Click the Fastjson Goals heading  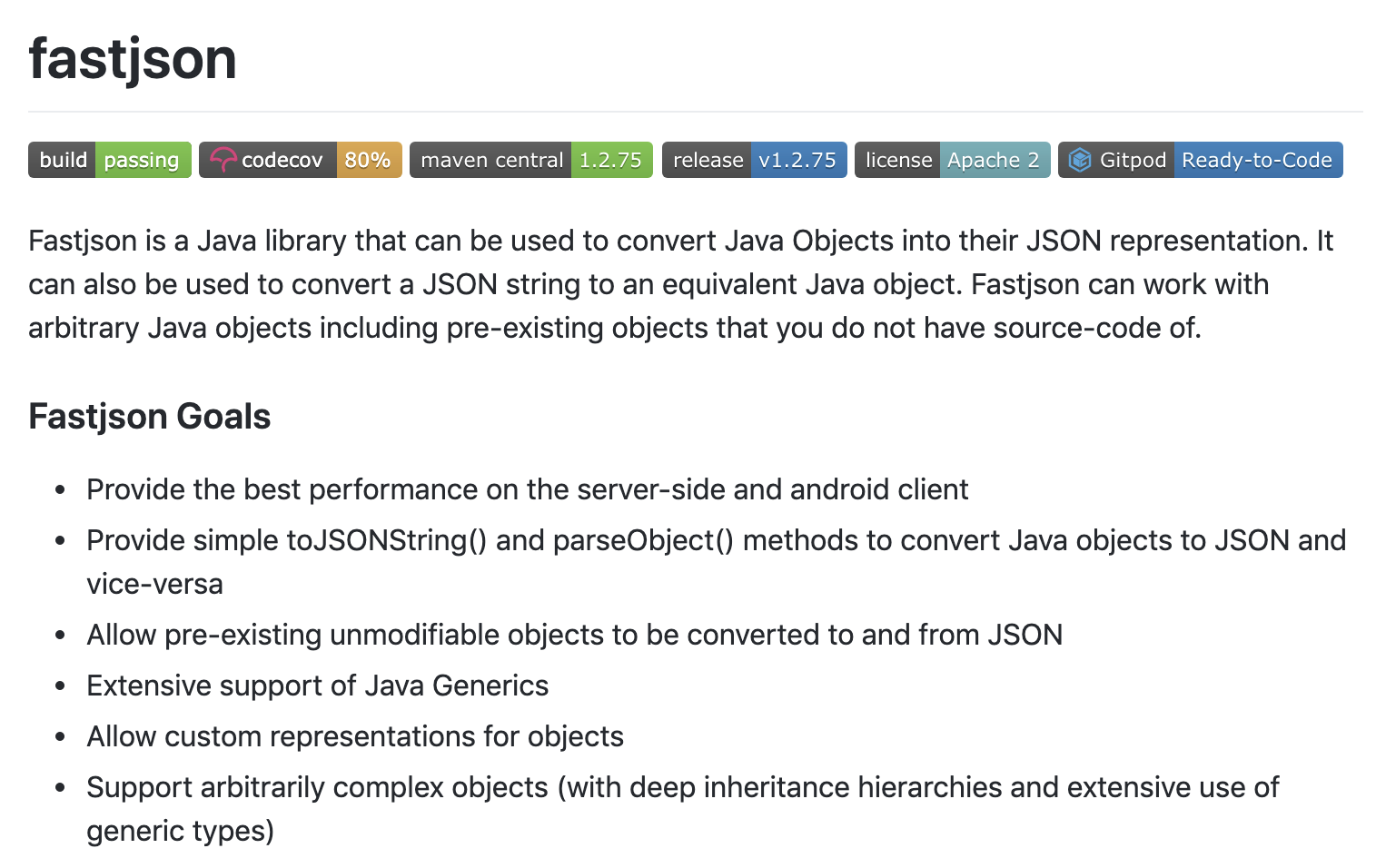[x=150, y=417]
